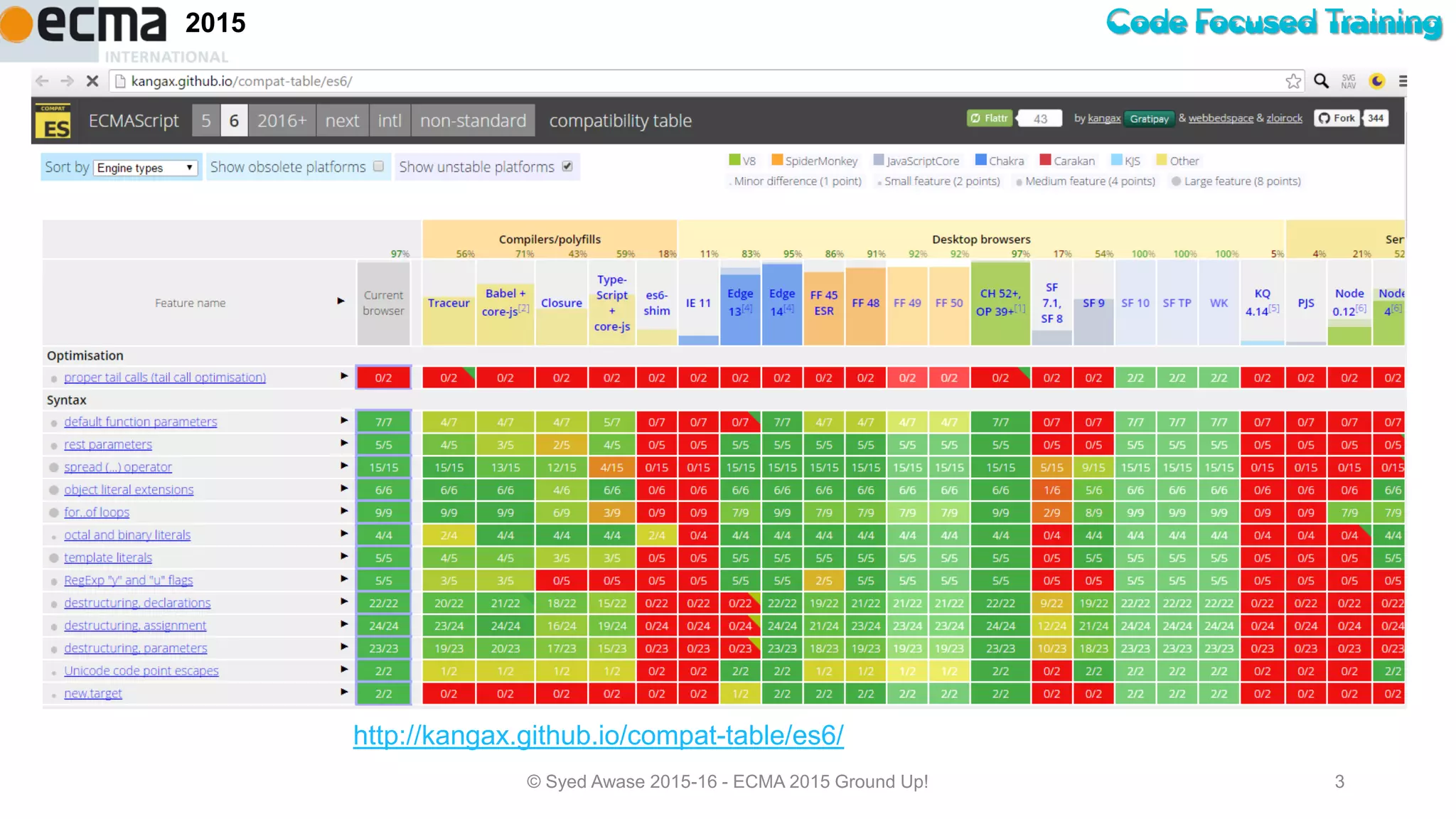
Task: Open the kangax author link
Action: pyautogui.click(x=1104, y=118)
